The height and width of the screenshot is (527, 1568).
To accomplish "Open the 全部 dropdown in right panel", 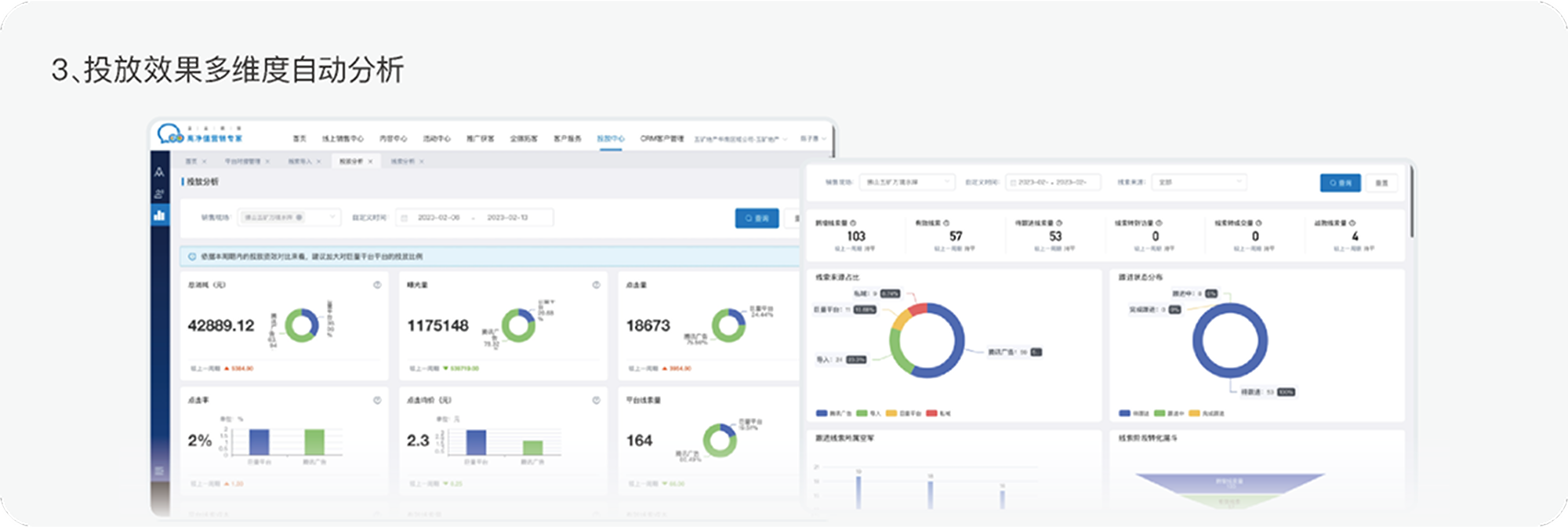I will click(1198, 182).
